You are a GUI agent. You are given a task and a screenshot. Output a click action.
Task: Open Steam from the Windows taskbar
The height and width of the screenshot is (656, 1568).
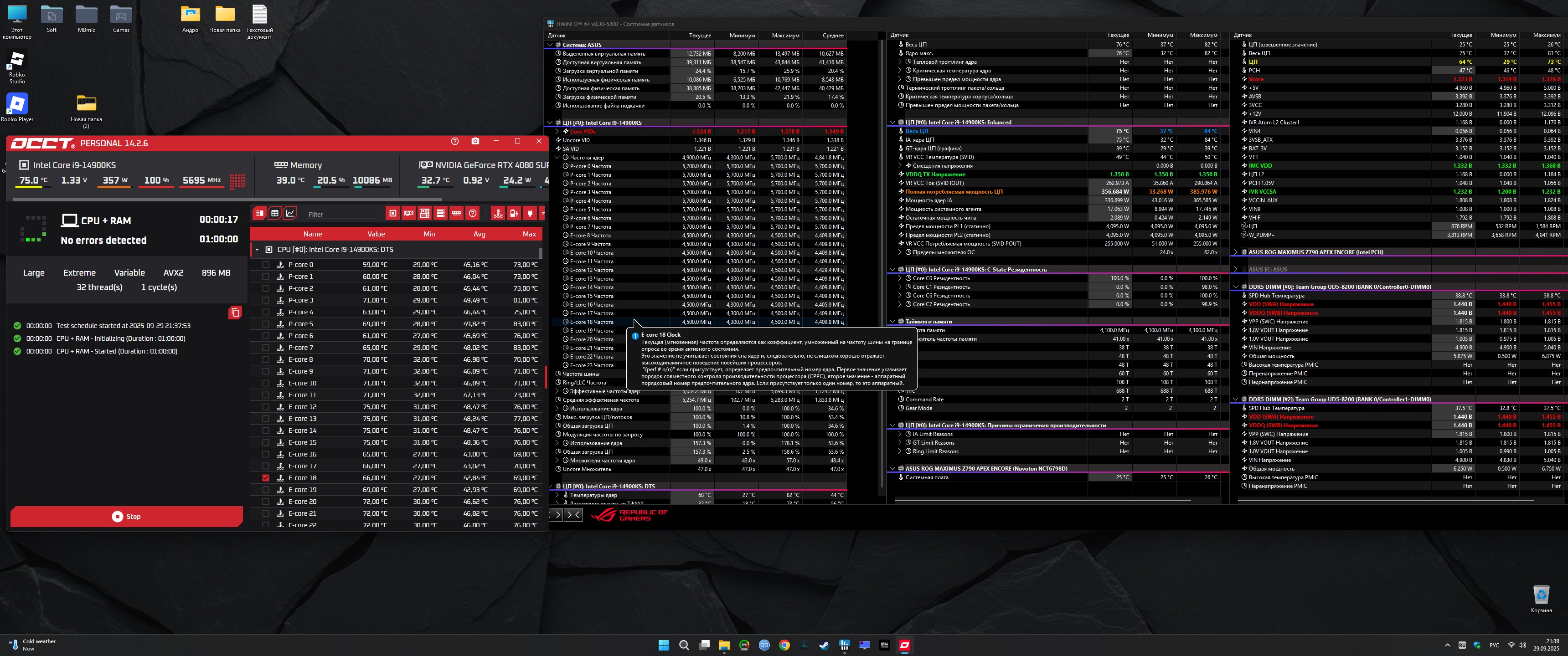point(824,645)
